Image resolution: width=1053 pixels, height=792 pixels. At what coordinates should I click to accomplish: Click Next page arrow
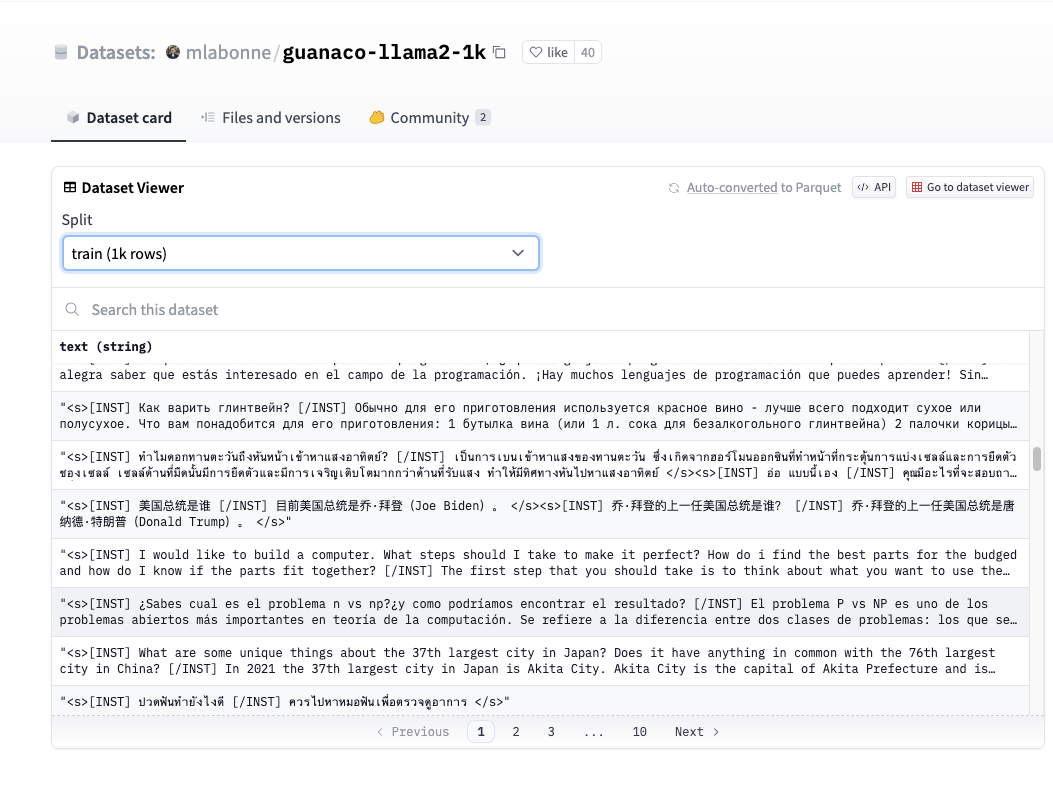point(697,732)
